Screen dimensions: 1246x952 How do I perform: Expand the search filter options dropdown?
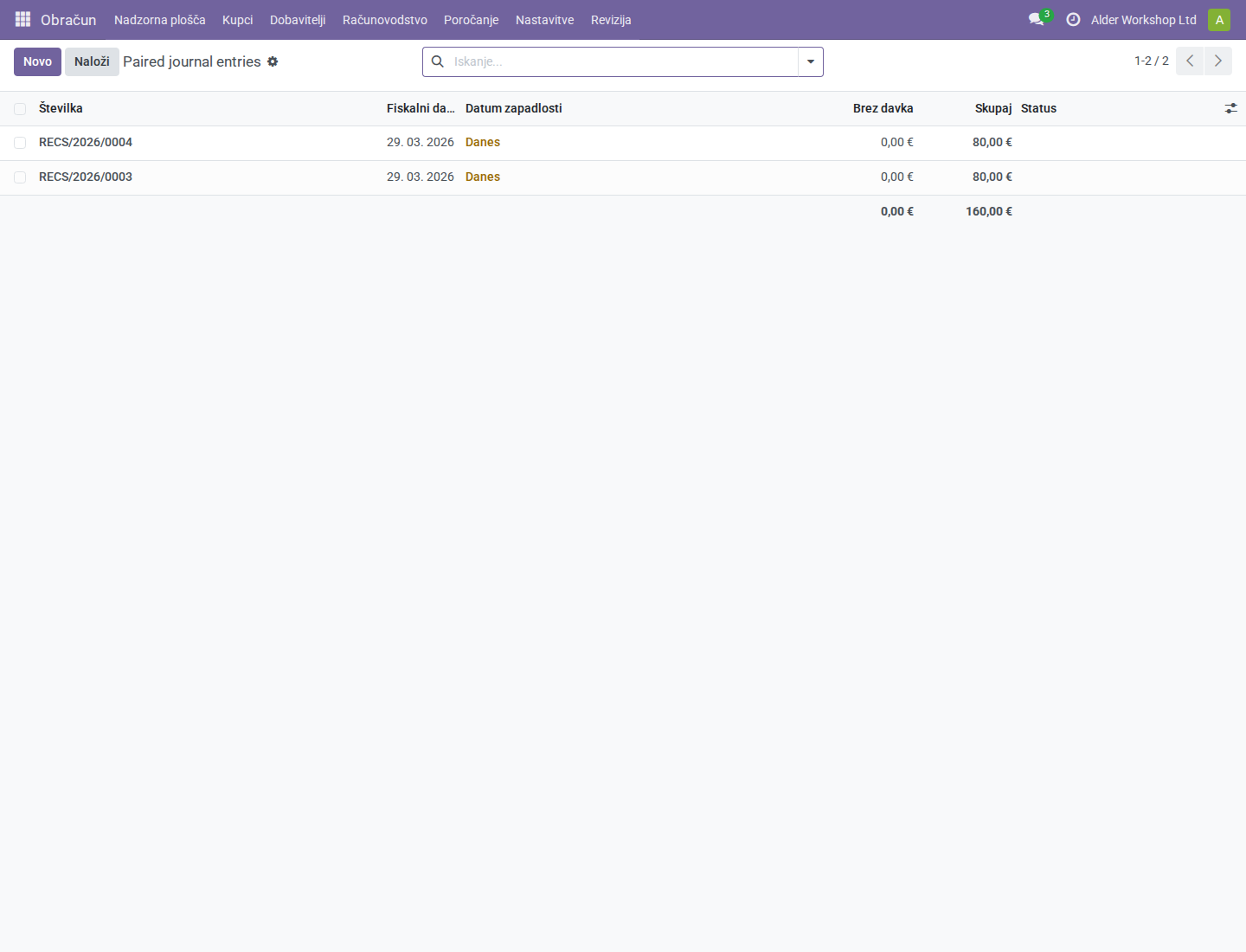tap(811, 61)
